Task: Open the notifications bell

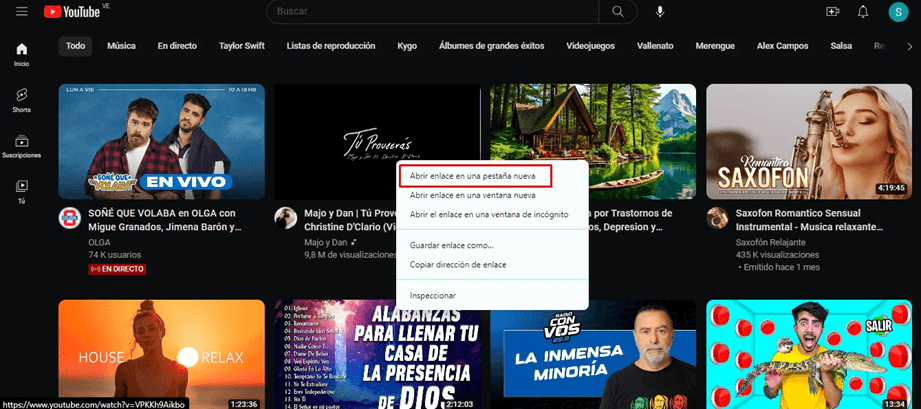Action: point(863,11)
